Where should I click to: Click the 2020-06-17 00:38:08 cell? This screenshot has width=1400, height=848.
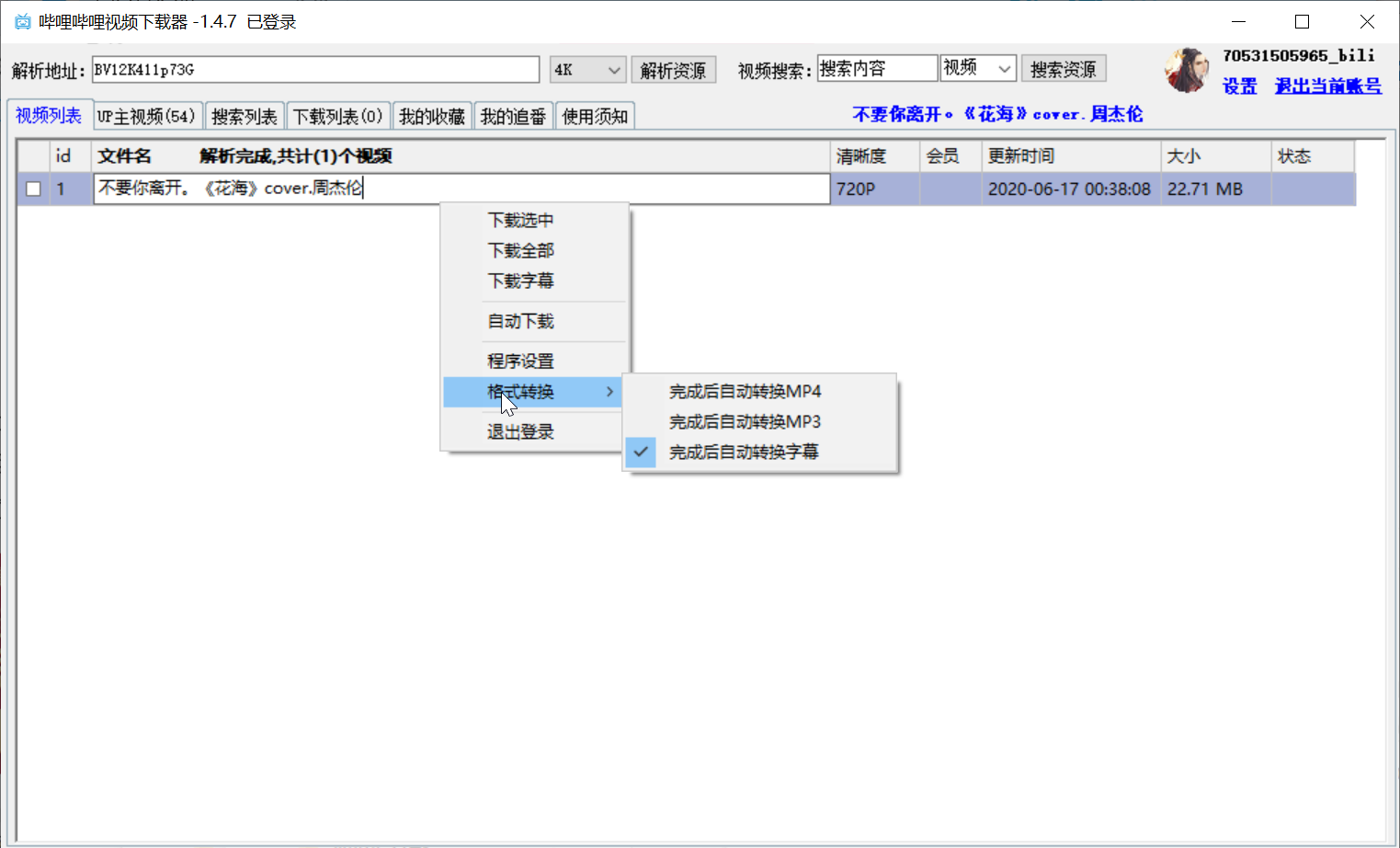(1071, 189)
